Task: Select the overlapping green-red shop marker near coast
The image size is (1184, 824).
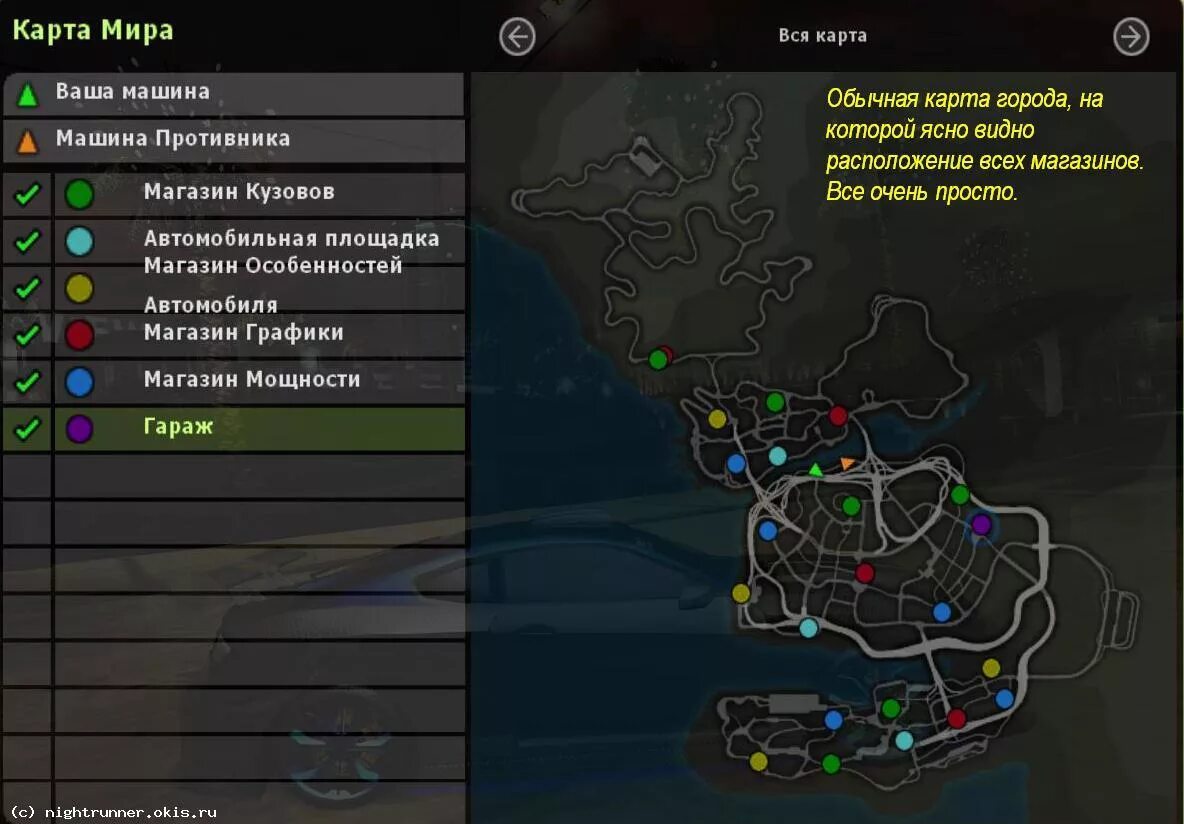Action: [x=661, y=358]
